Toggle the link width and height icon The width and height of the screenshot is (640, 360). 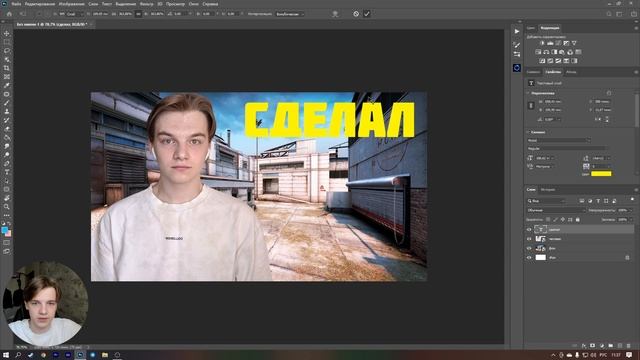(531, 106)
